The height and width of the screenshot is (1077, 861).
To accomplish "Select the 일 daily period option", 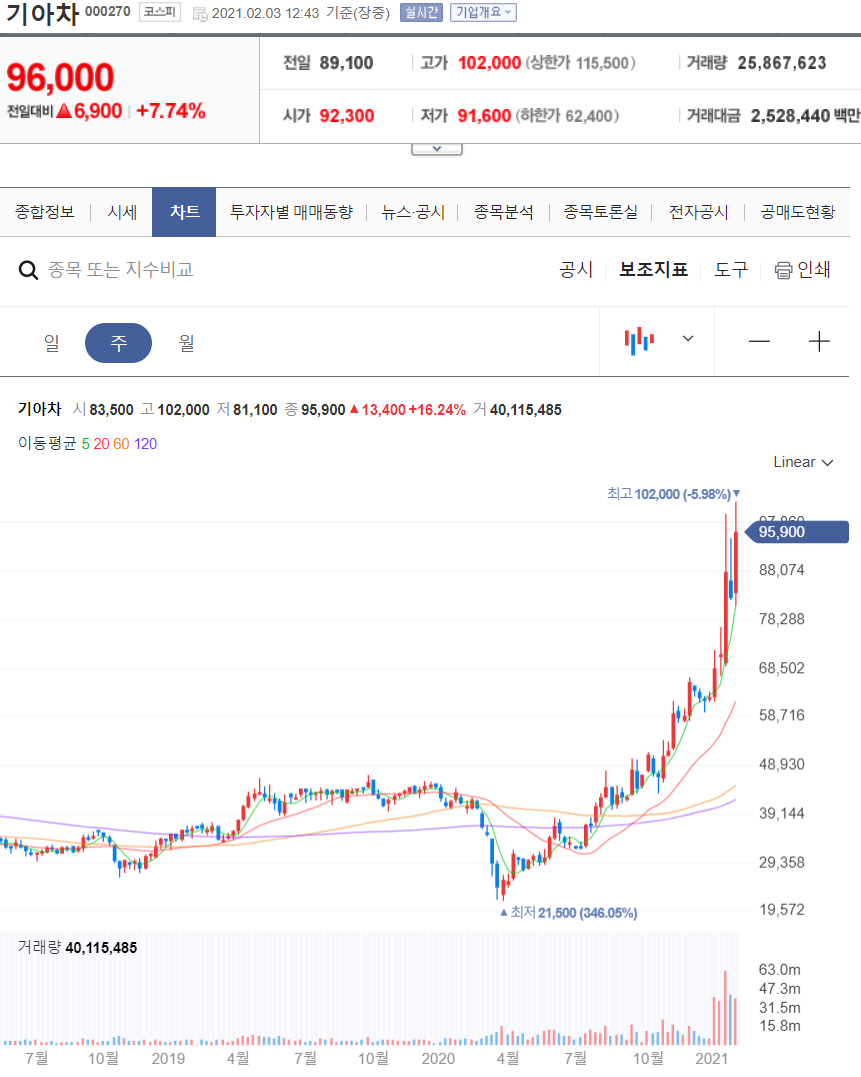I will [x=52, y=343].
